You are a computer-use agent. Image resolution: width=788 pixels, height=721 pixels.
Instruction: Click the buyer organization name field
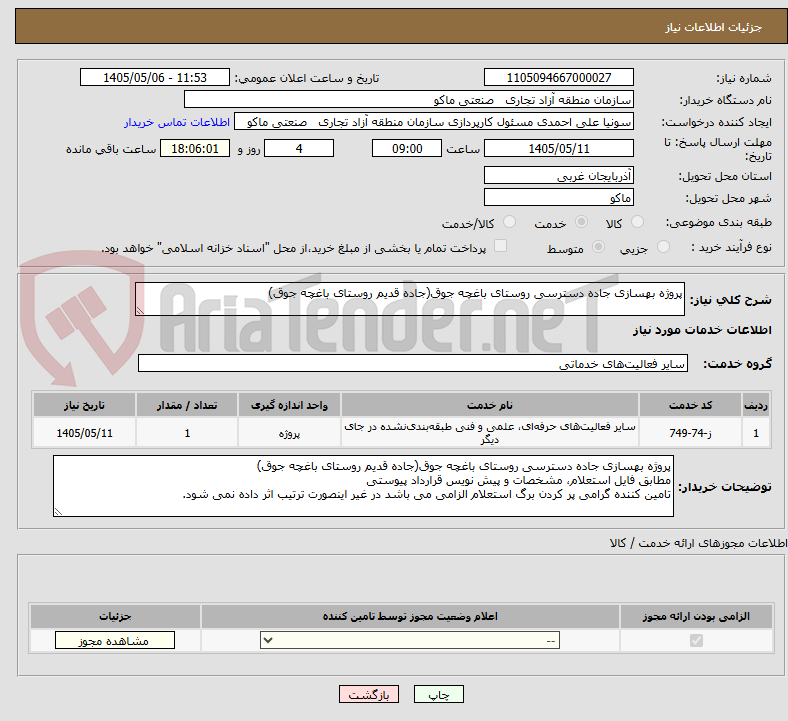click(x=409, y=99)
